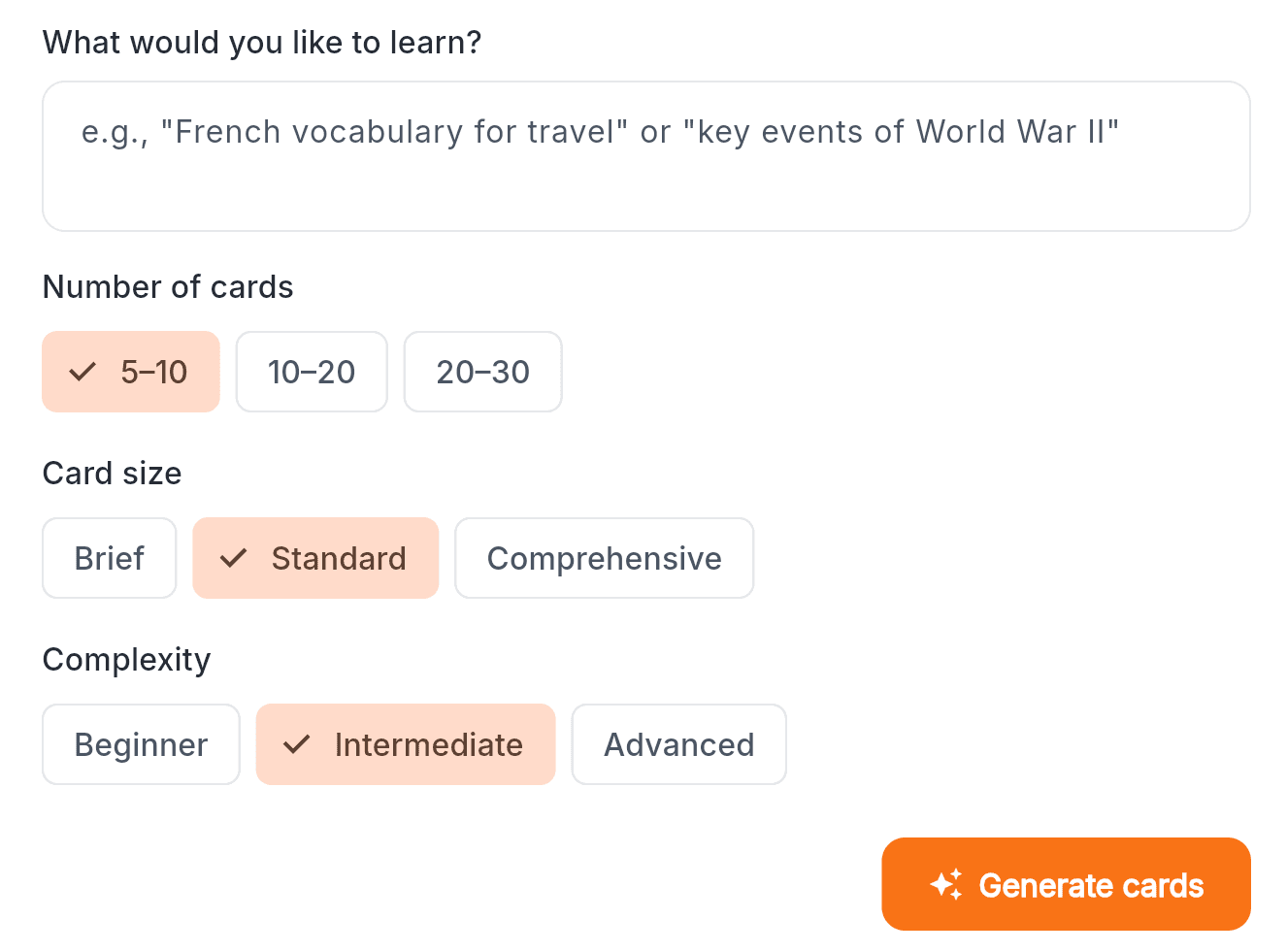The height and width of the screenshot is (952, 1287).
Task: Focus the 'What would you like to learn?' box
Action: (x=646, y=155)
